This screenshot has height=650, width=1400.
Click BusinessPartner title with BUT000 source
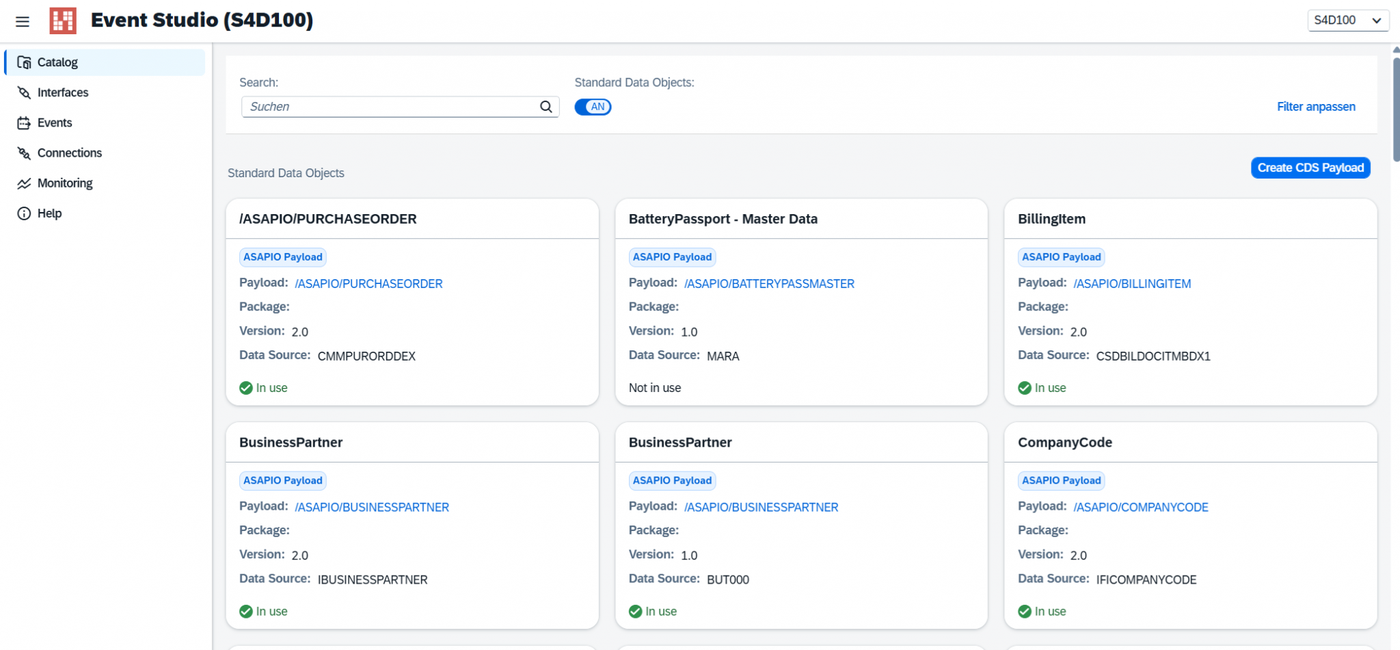[x=680, y=442]
